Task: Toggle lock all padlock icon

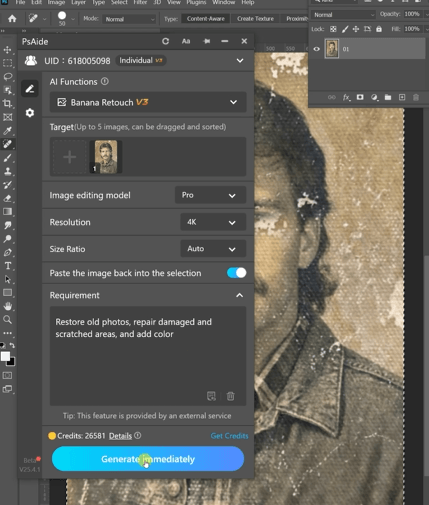Action: coord(379,29)
